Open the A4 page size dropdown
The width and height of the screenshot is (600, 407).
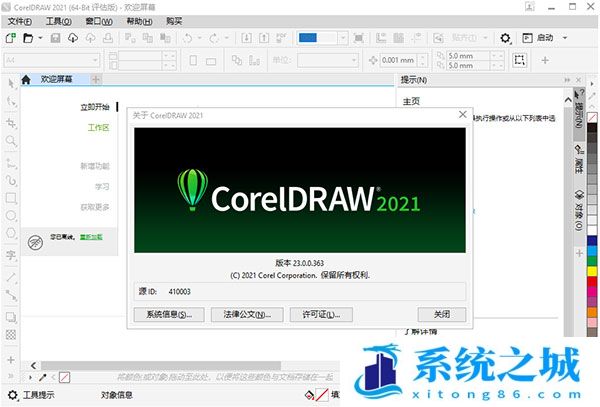point(95,60)
